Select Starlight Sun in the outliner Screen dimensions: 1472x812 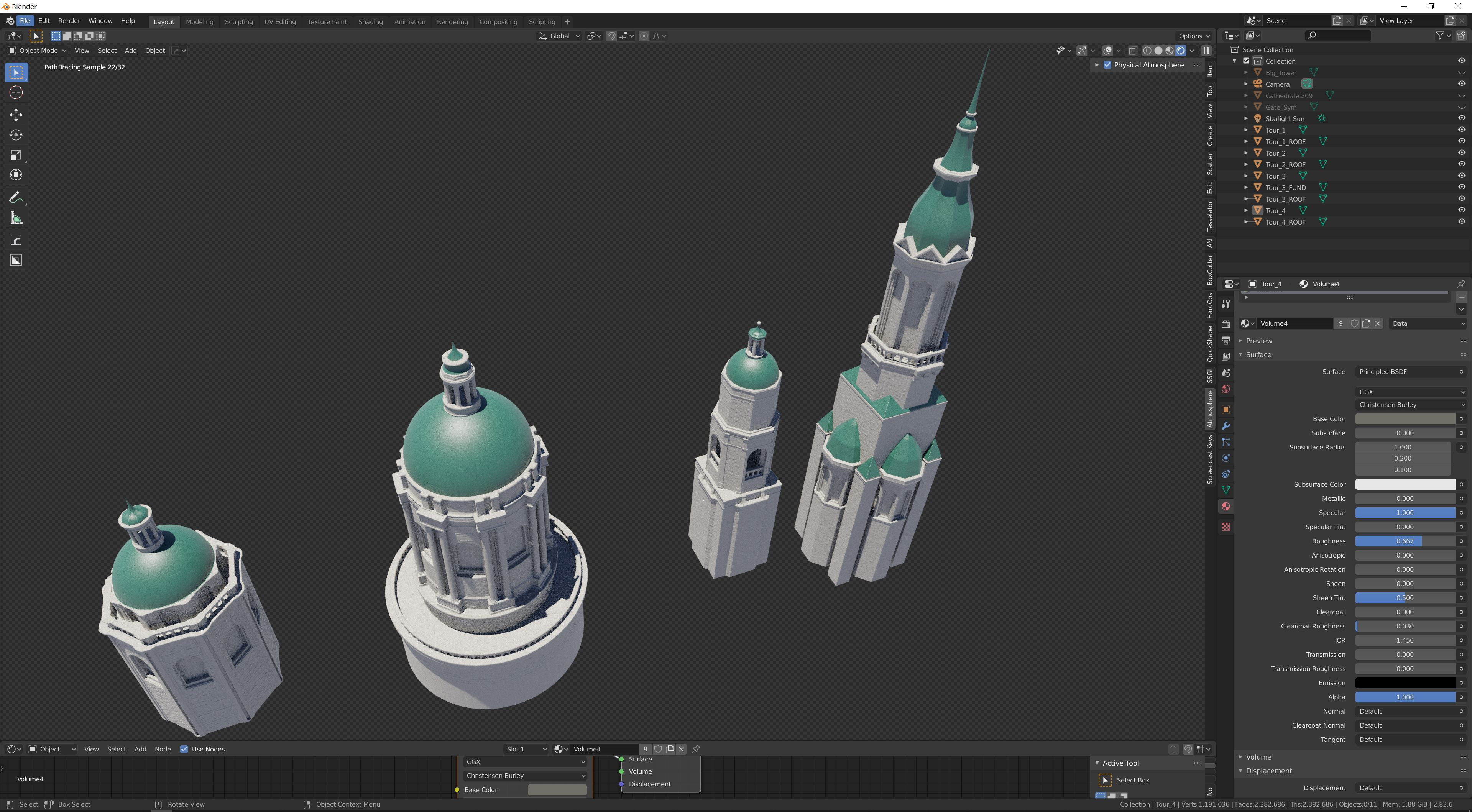[1285, 119]
